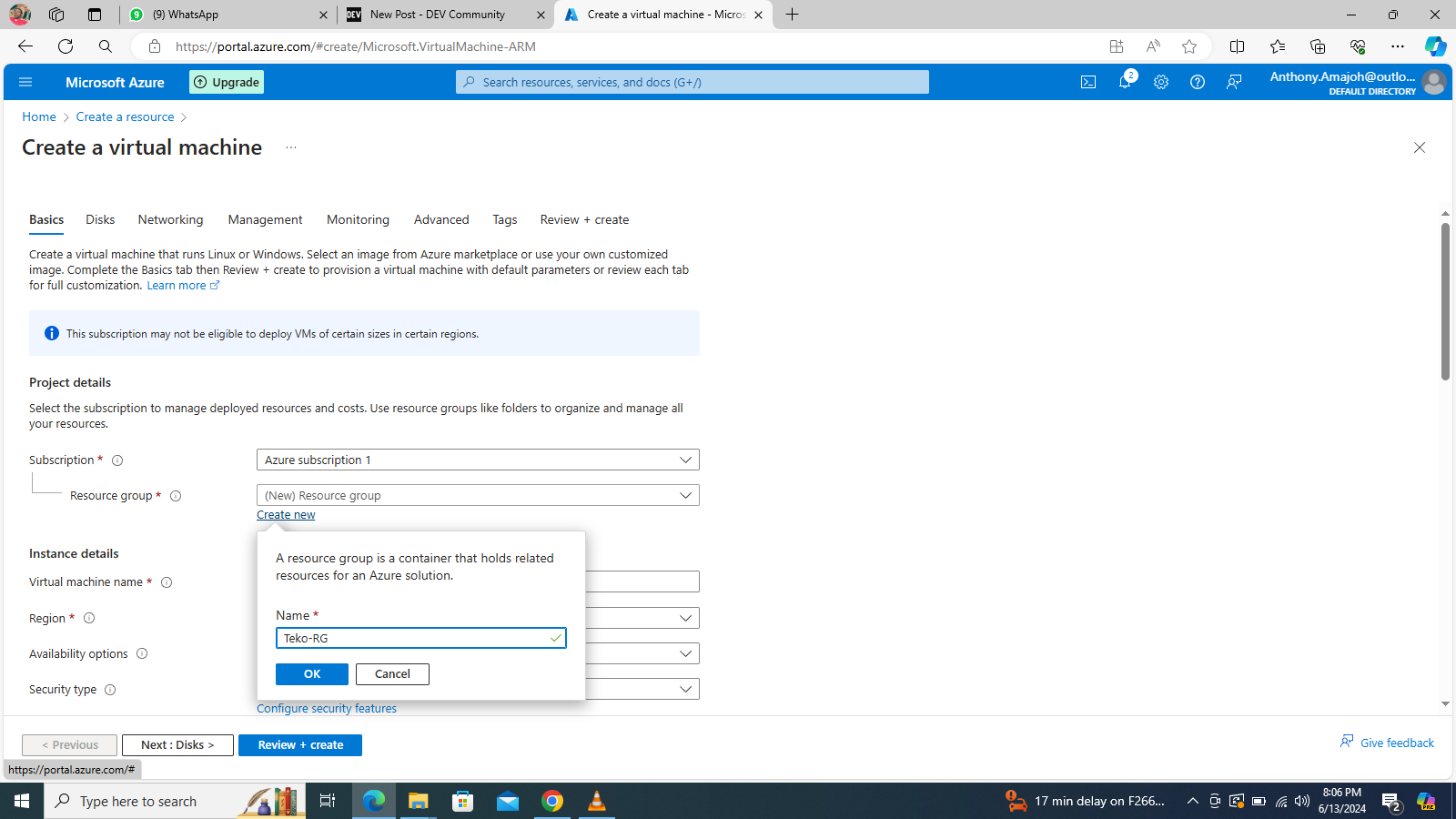Open the Azure portal hamburger menu

(25, 82)
